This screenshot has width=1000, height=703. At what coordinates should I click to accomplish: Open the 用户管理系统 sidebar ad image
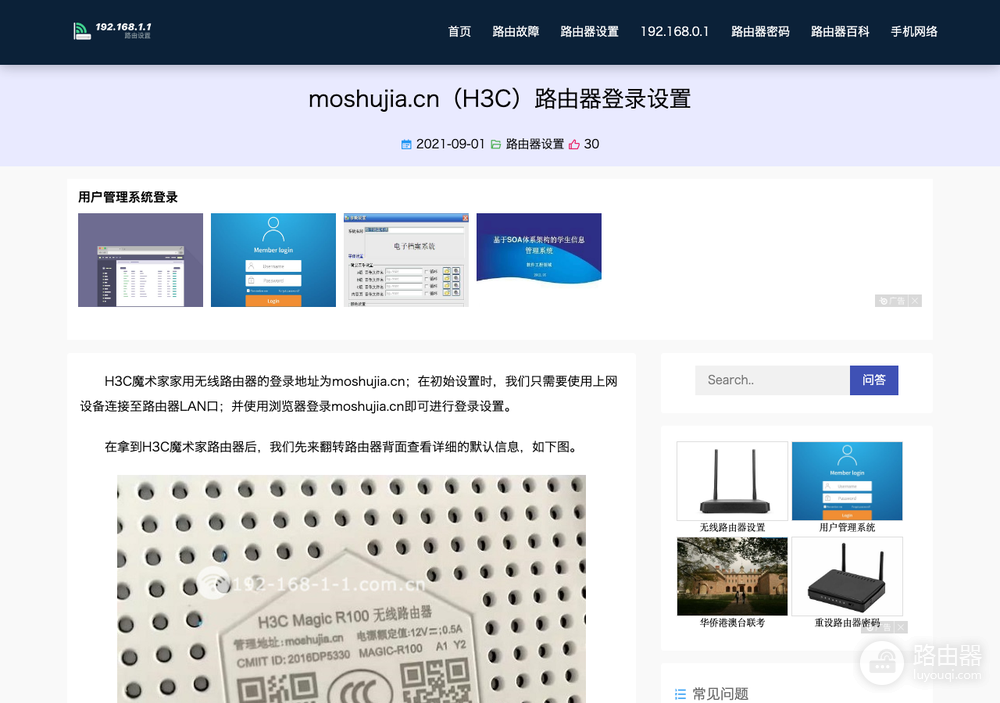click(x=847, y=481)
